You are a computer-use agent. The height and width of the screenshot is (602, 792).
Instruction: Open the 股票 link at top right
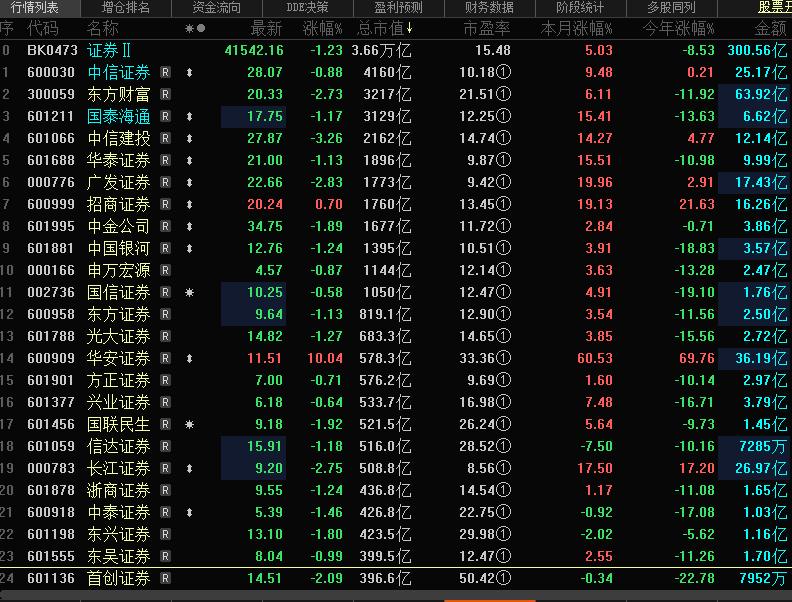click(x=775, y=8)
